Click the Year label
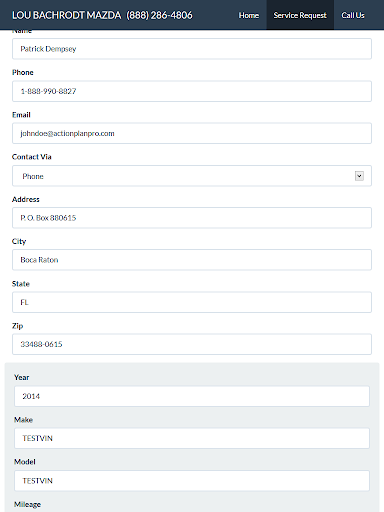 [22, 377]
